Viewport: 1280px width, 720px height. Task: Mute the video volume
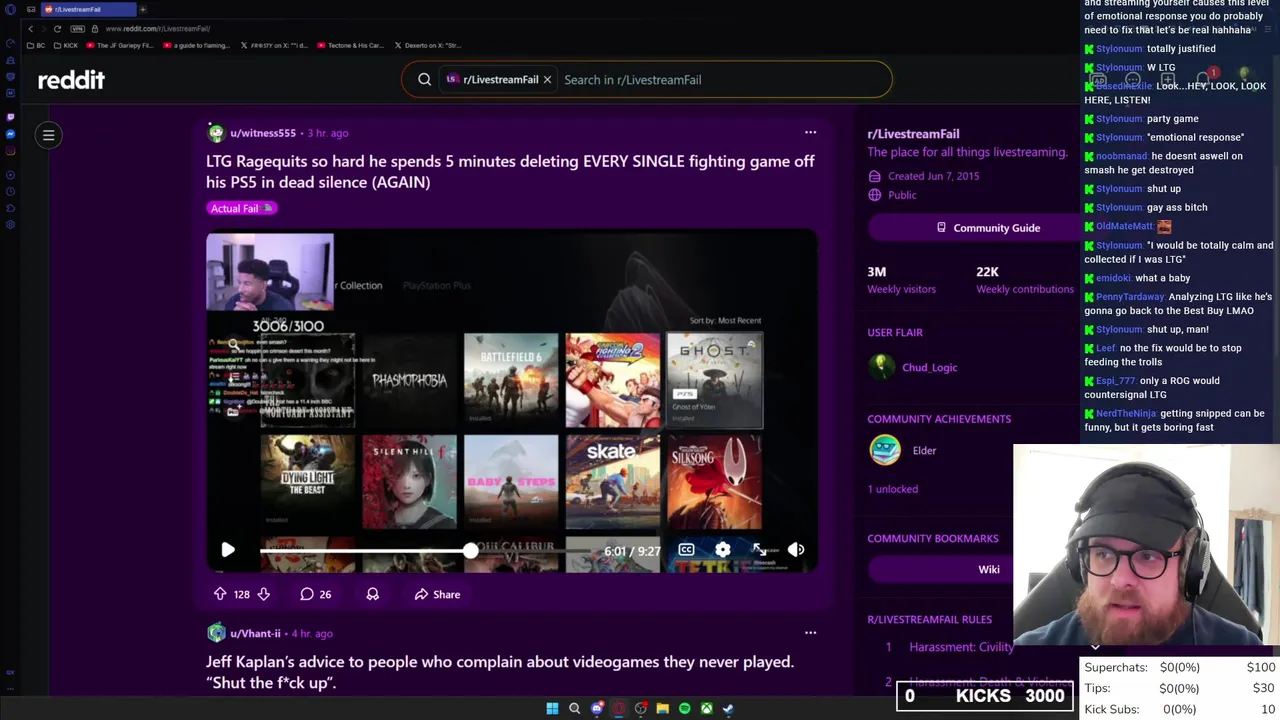(796, 549)
